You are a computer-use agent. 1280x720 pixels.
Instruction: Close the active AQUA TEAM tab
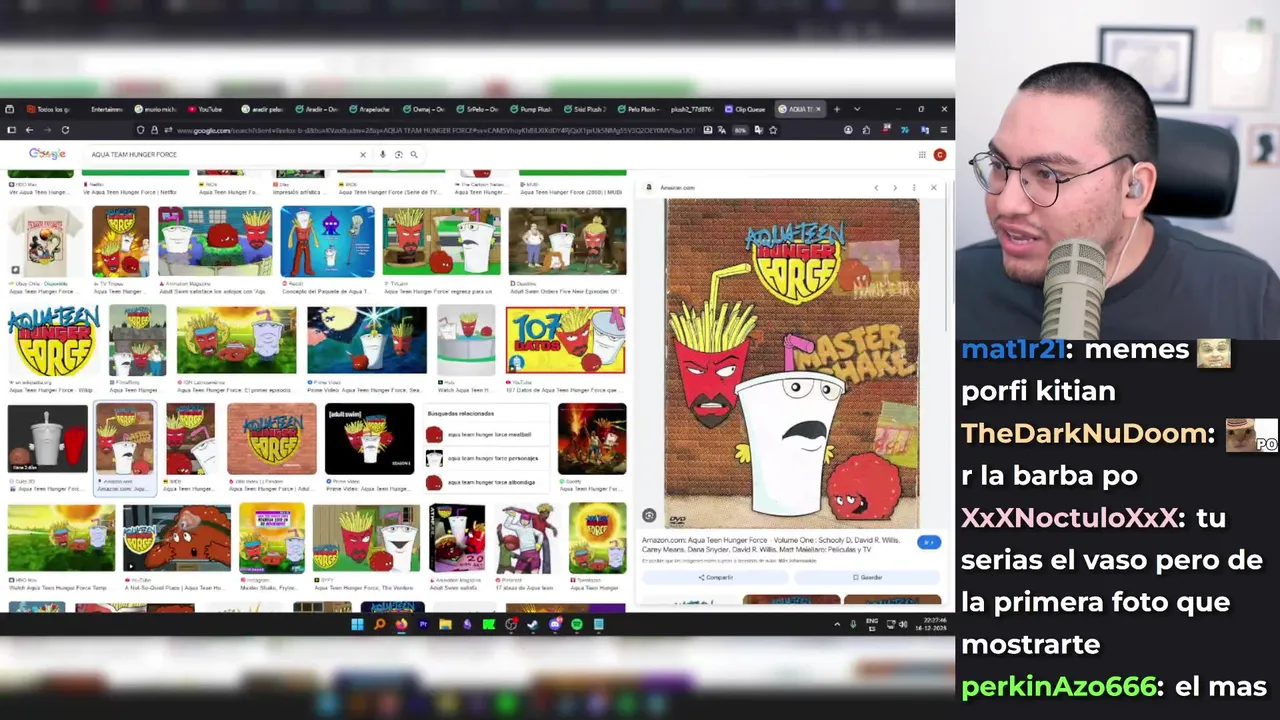pyautogui.click(x=818, y=109)
